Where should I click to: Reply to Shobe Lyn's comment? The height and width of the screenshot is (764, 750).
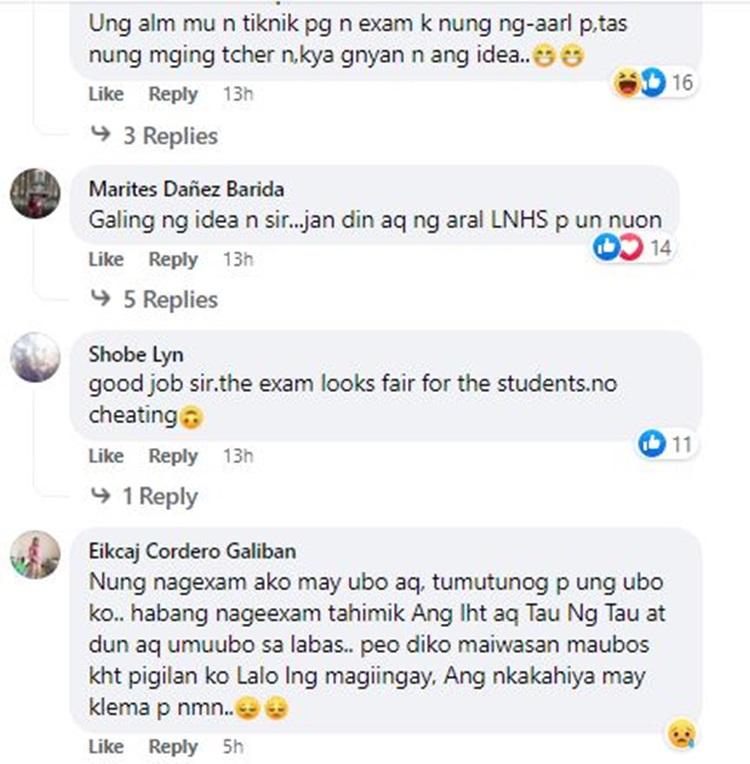tap(173, 457)
